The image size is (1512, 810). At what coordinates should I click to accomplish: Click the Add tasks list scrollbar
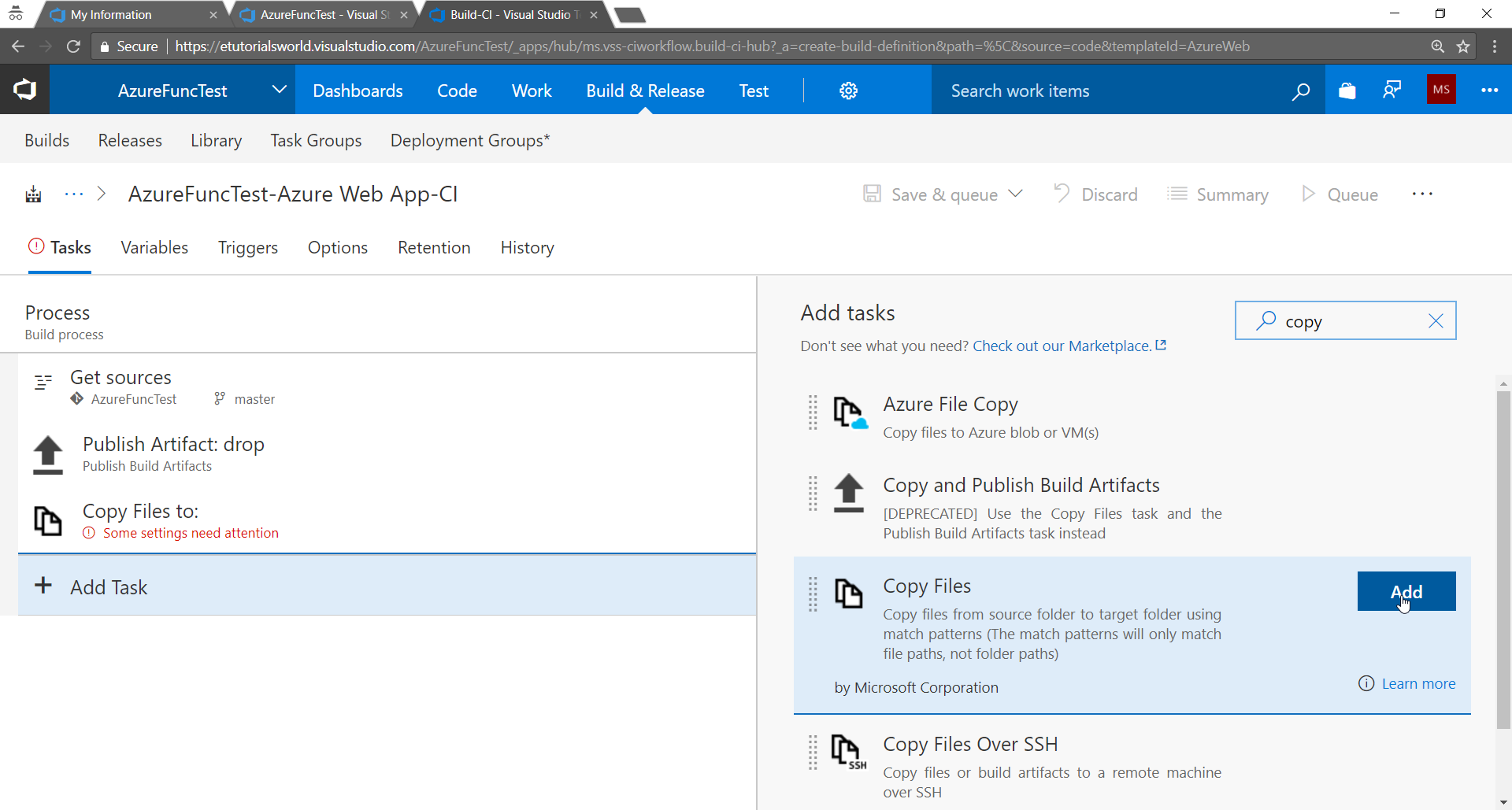(x=1503, y=559)
